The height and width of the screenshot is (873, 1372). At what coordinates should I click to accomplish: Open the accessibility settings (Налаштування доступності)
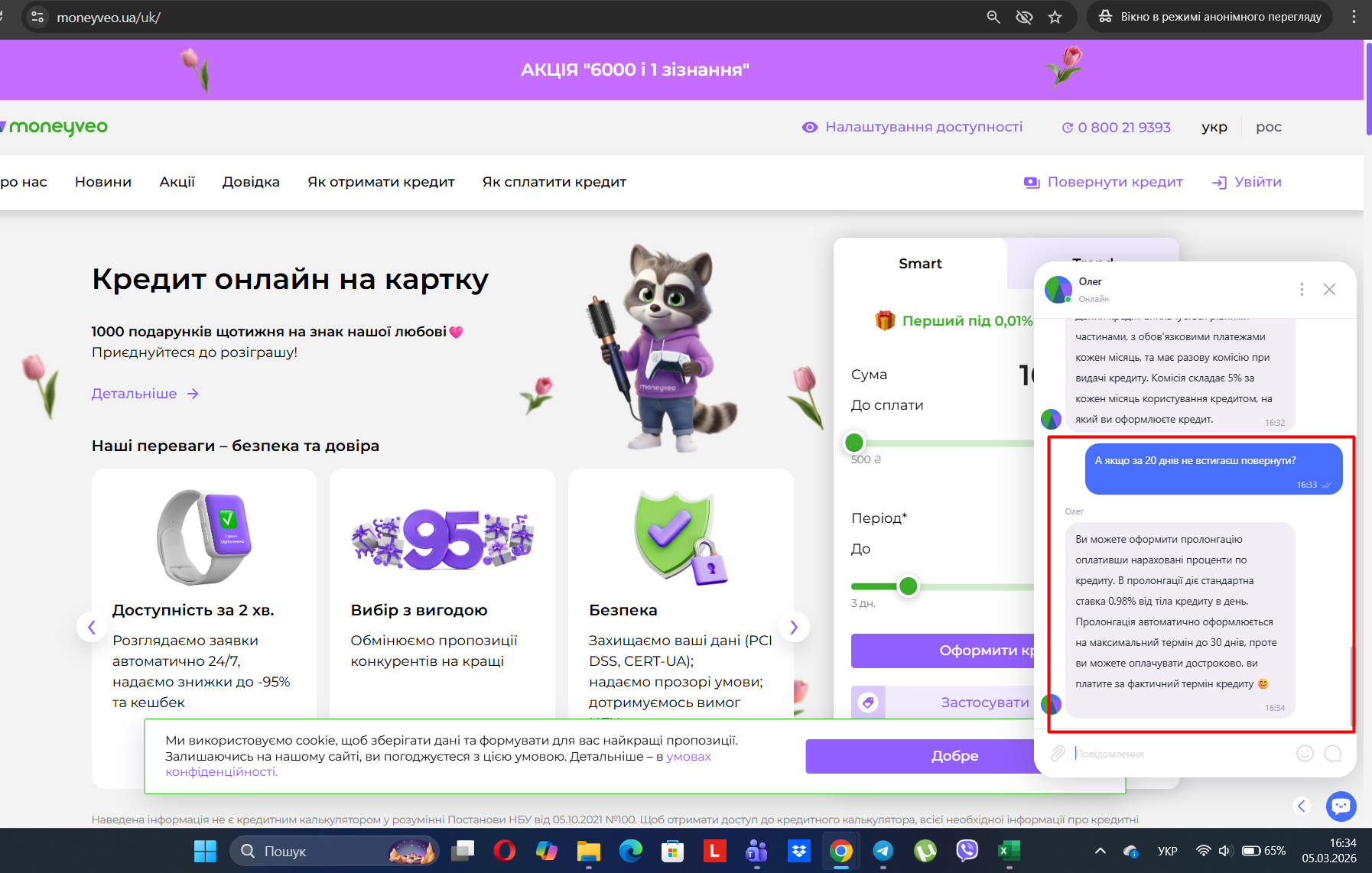tap(912, 127)
